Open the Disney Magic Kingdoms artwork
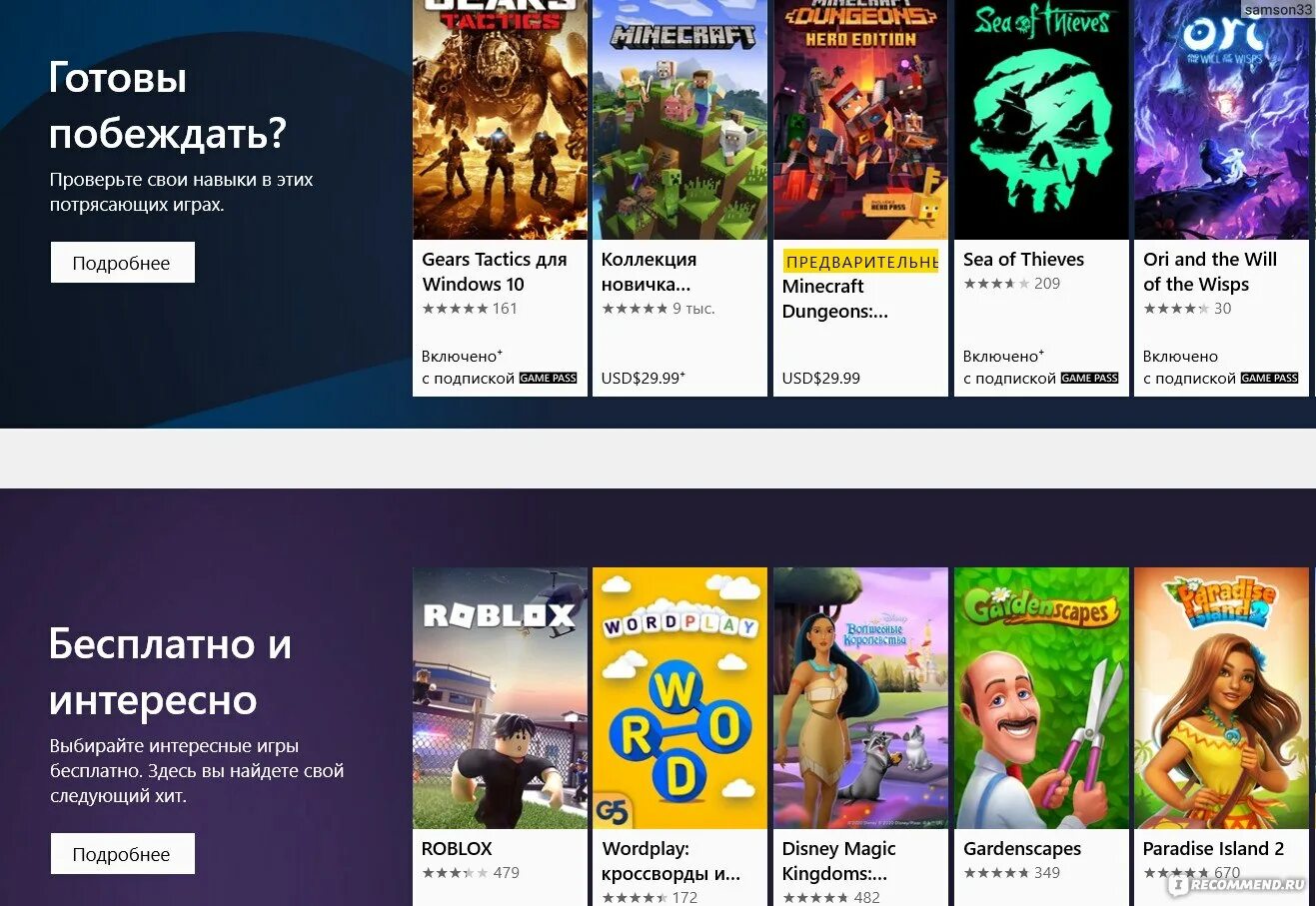Viewport: 1316px width, 906px height. [860, 698]
